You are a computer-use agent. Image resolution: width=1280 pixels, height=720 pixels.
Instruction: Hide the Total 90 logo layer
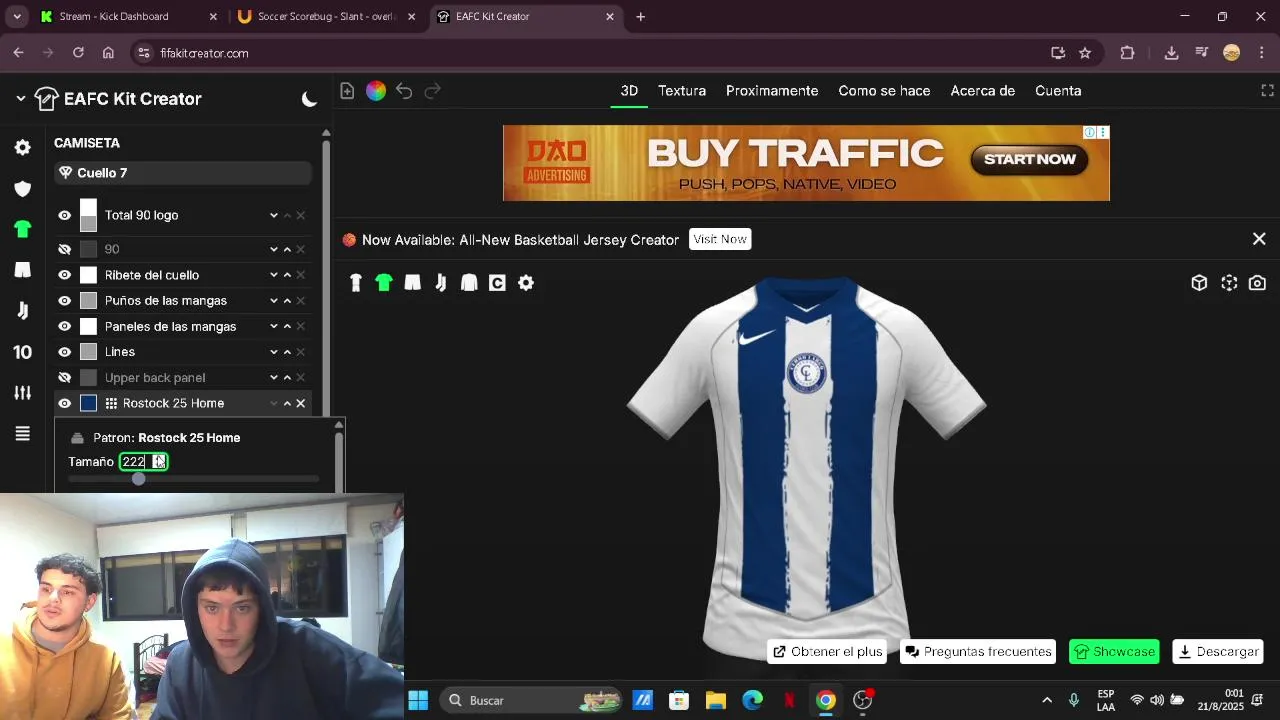(x=65, y=215)
